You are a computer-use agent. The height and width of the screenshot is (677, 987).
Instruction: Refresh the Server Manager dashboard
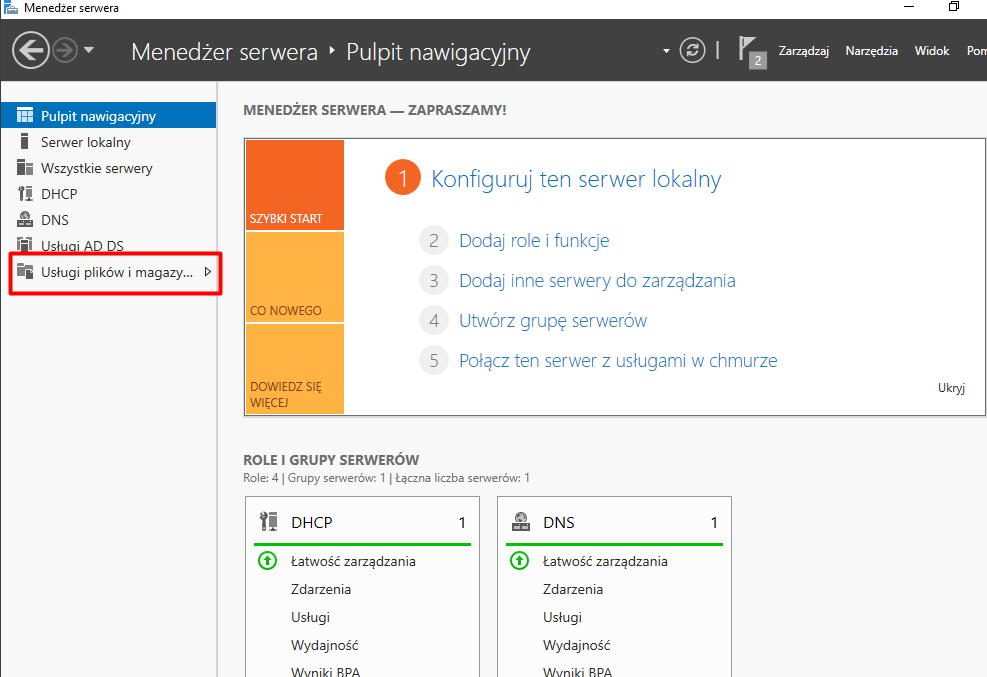coord(692,51)
